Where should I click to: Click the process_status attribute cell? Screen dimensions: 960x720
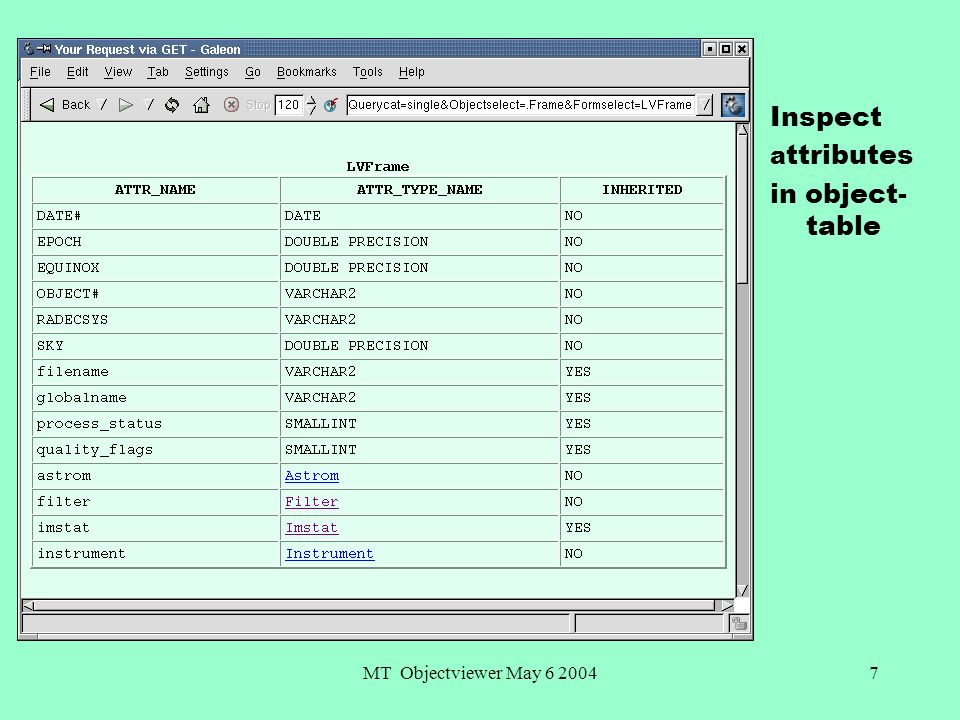(x=156, y=424)
